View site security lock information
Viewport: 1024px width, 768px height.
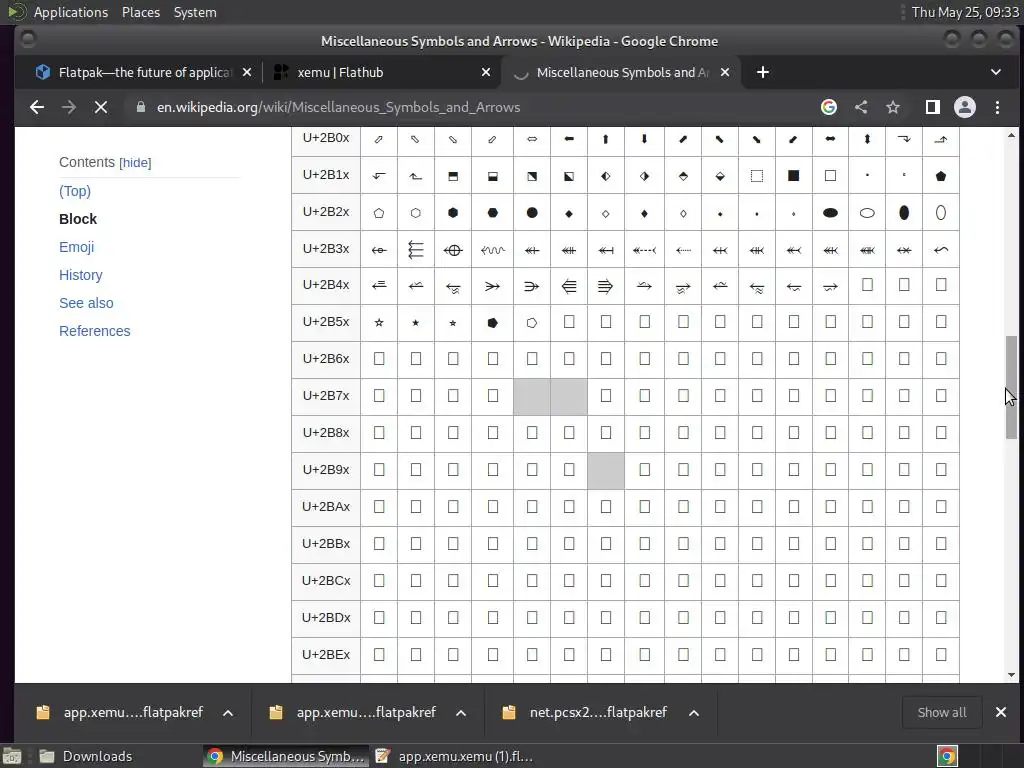coord(140,107)
